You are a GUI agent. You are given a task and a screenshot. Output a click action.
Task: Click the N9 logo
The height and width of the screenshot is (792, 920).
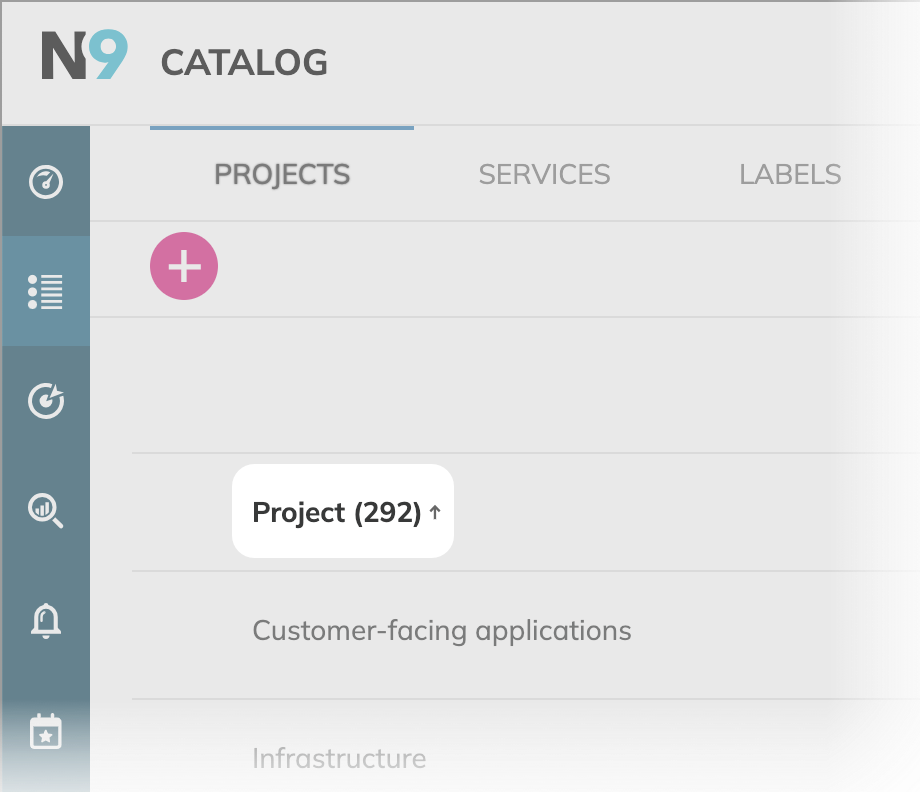tap(84, 56)
